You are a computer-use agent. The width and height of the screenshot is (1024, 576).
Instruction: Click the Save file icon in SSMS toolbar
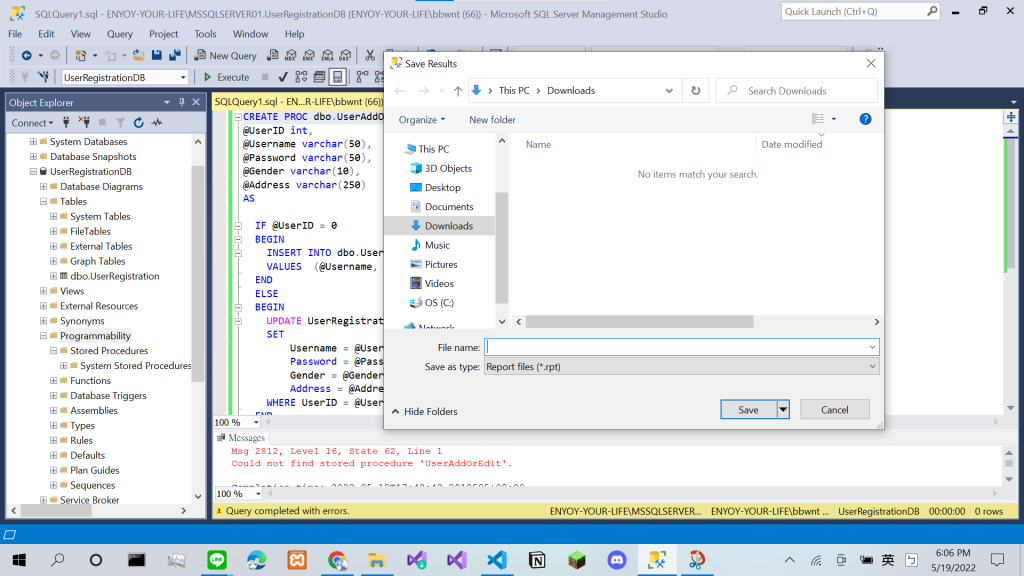pyautogui.click(x=157, y=56)
